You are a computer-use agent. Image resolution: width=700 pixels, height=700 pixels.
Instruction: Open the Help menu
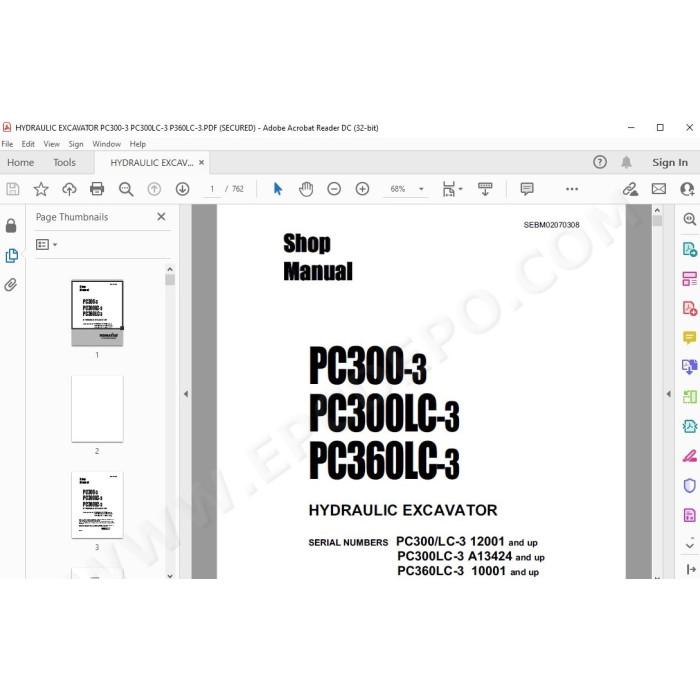138,144
